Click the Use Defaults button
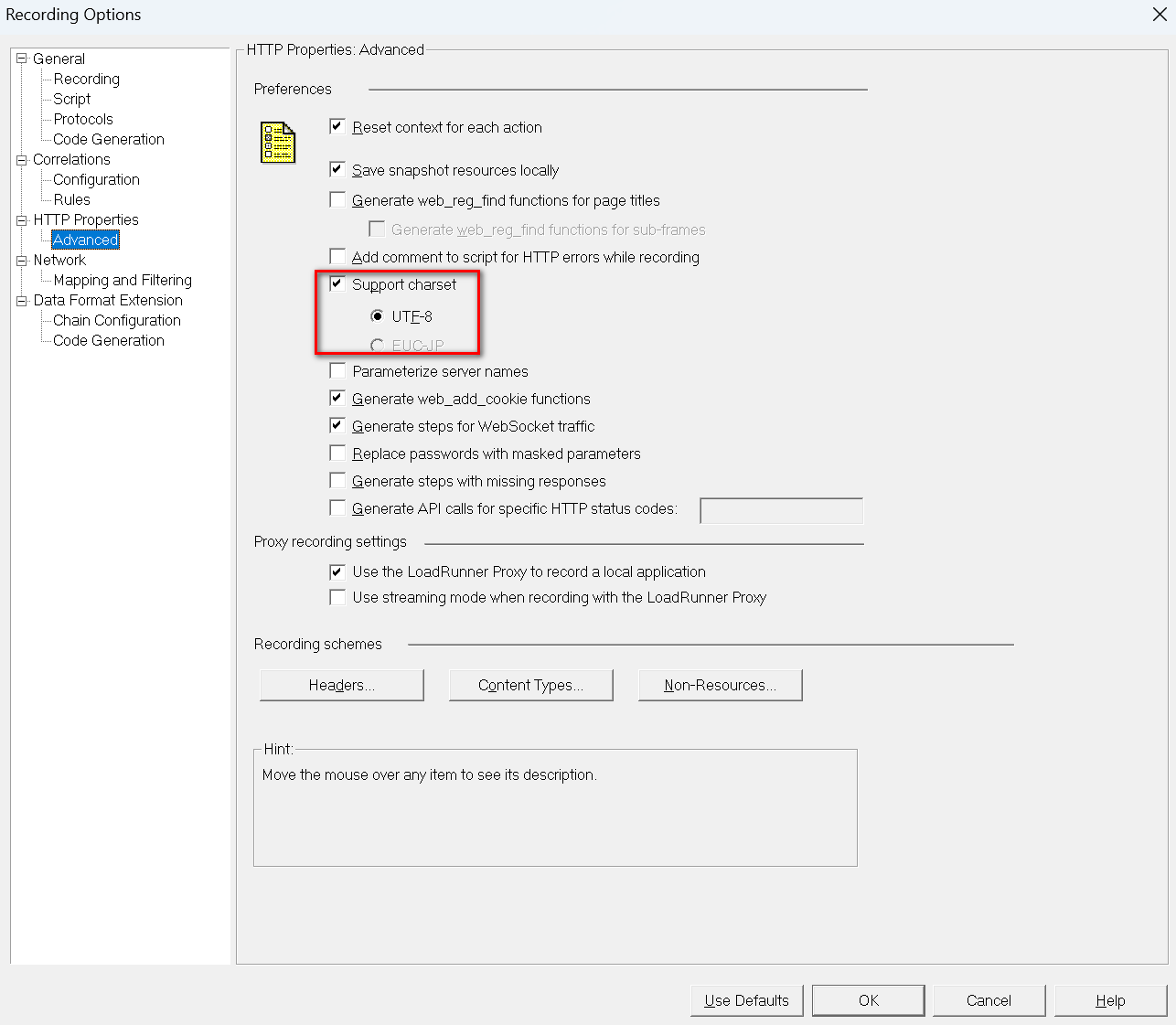 [746, 1000]
